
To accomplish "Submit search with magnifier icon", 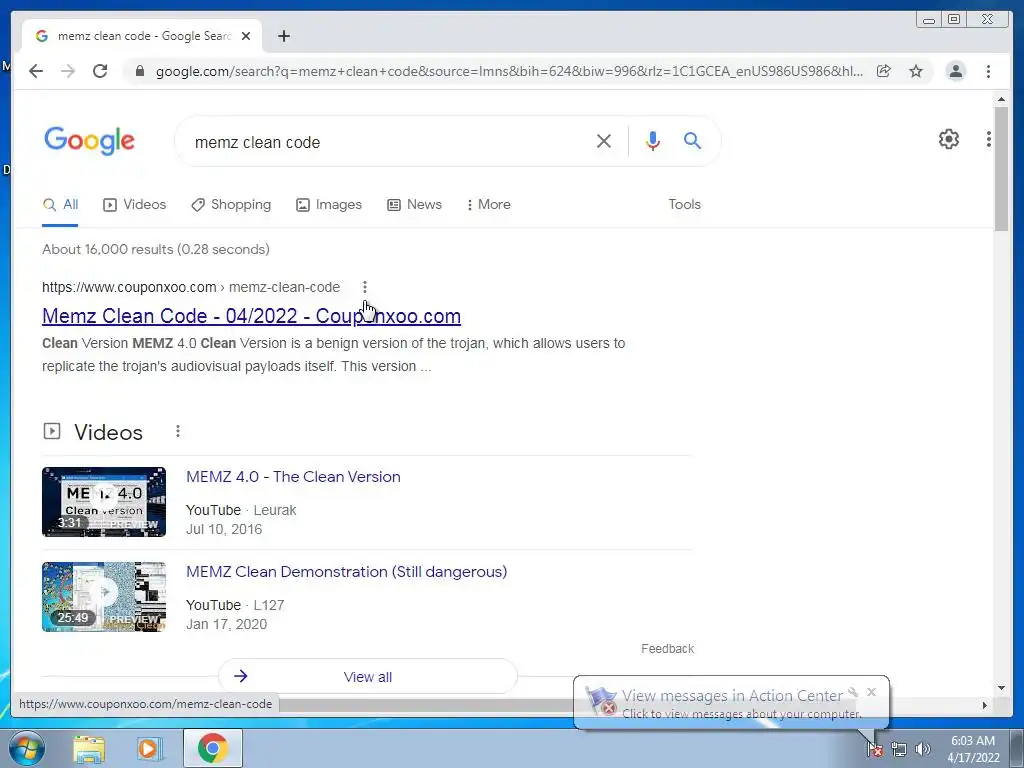I will (692, 140).
